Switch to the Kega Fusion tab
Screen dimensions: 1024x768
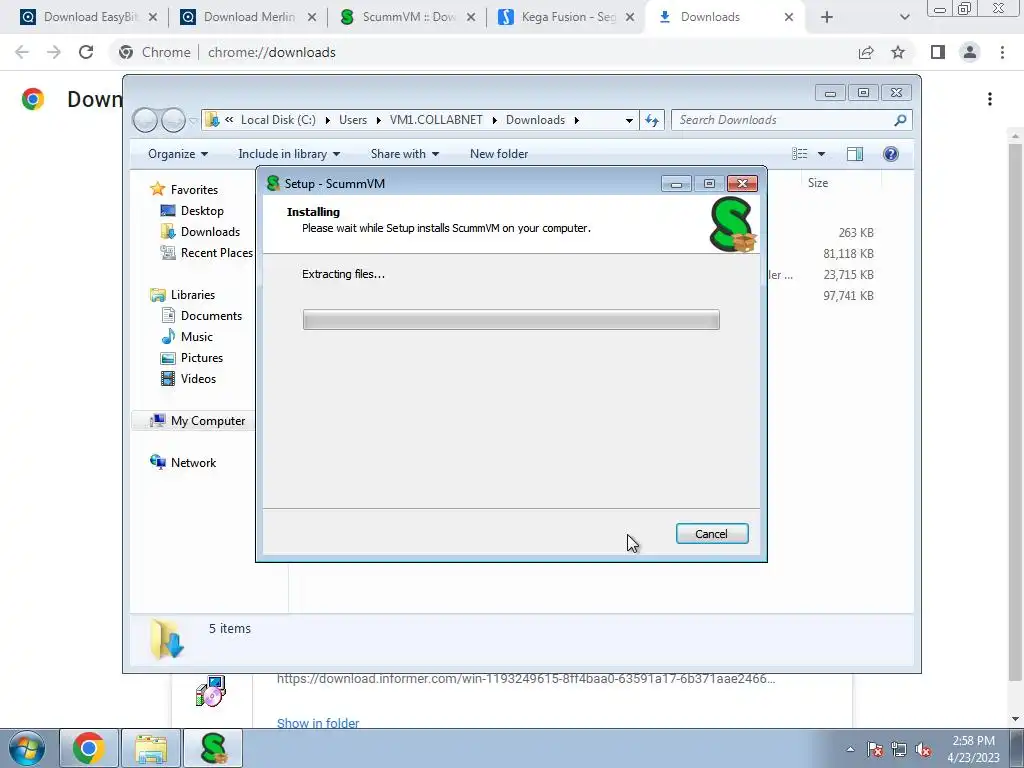point(566,17)
